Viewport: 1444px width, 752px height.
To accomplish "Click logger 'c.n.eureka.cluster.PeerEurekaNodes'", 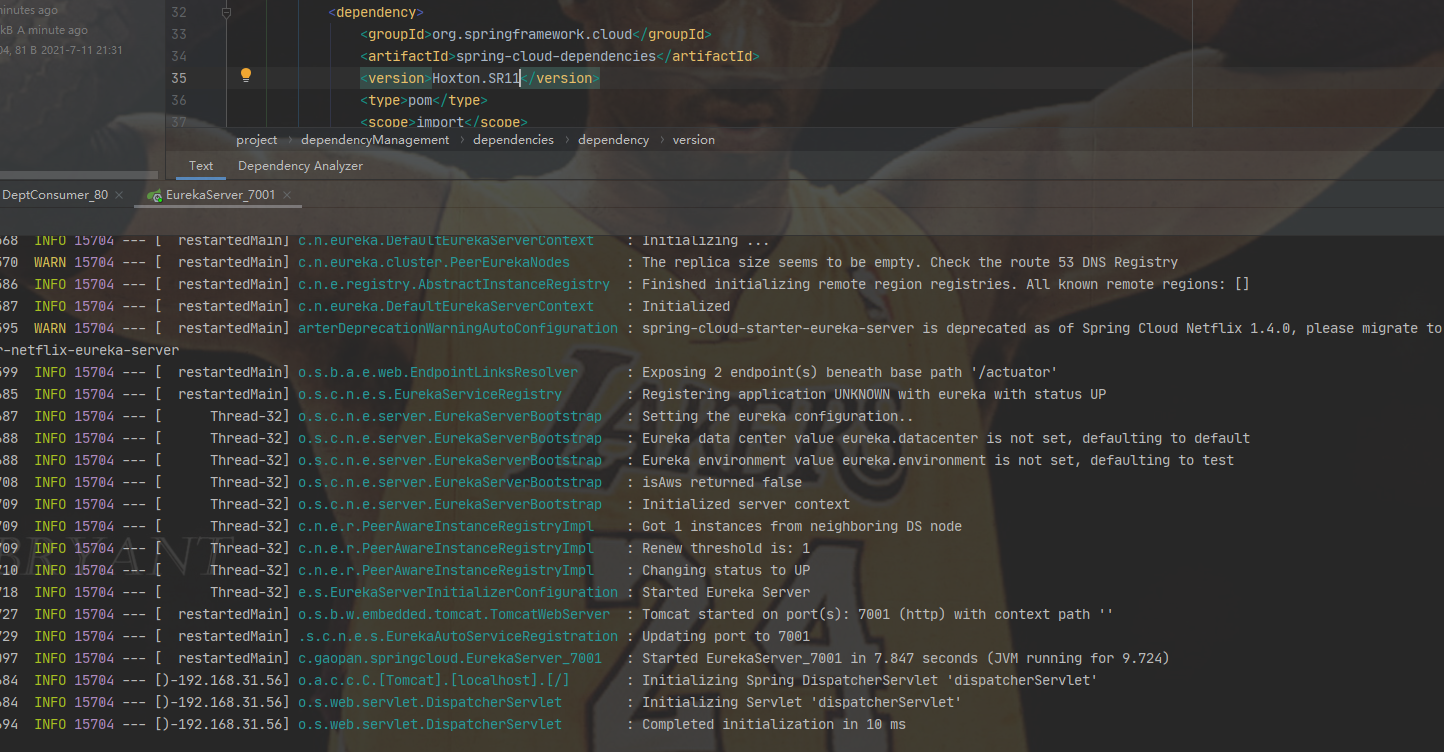I will [x=434, y=262].
